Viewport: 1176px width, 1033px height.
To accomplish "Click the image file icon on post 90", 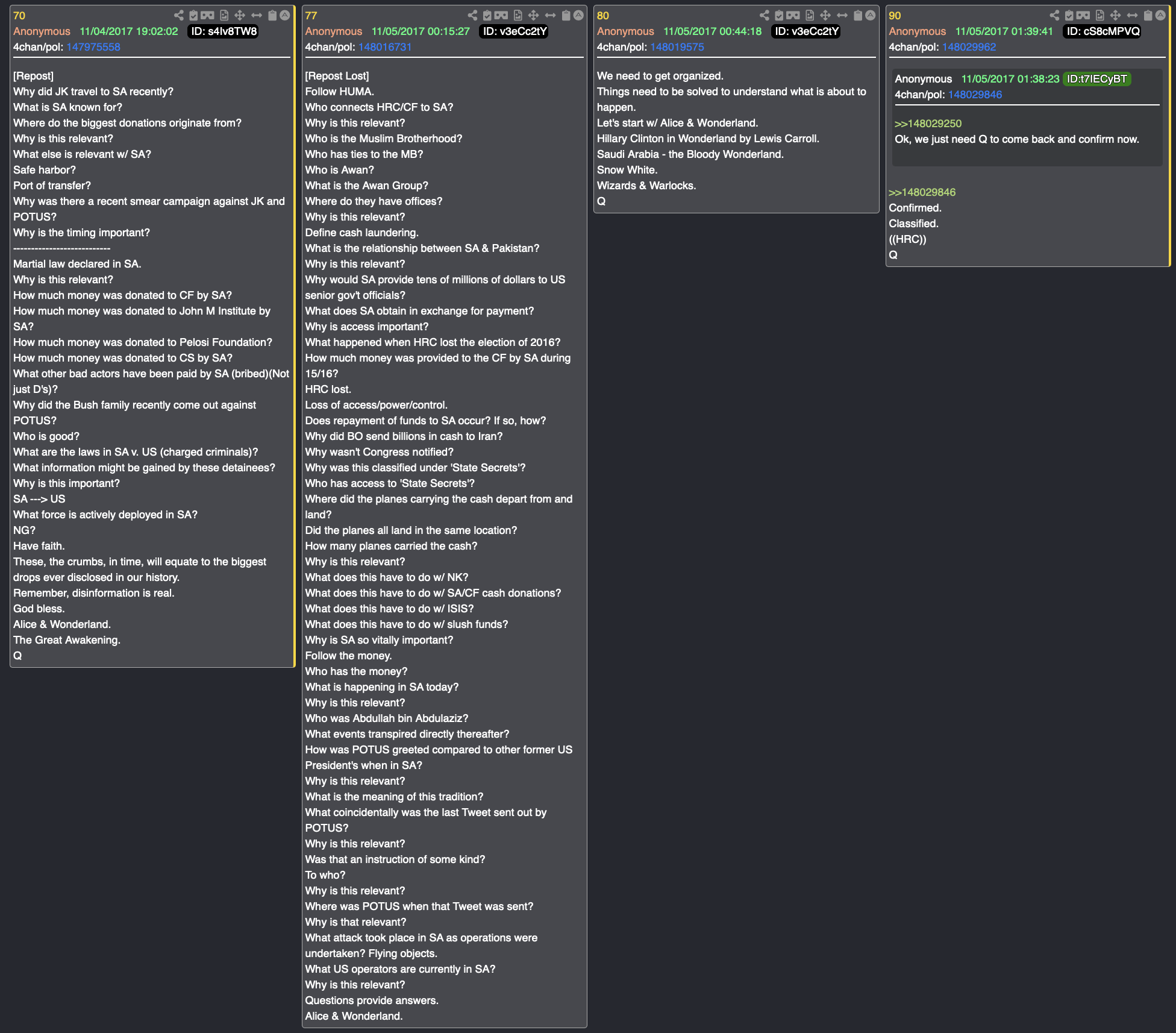I will [x=1099, y=15].
